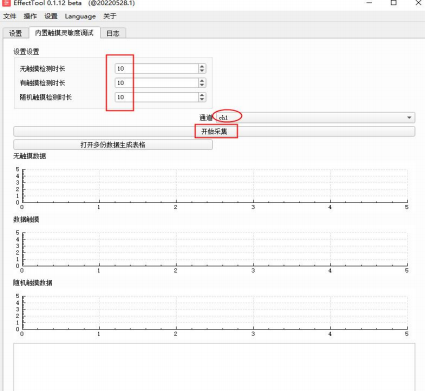The width and height of the screenshot is (425, 391).
Task: Decrease 无触摸检测时长 with down arrow
Action: (x=202, y=71)
